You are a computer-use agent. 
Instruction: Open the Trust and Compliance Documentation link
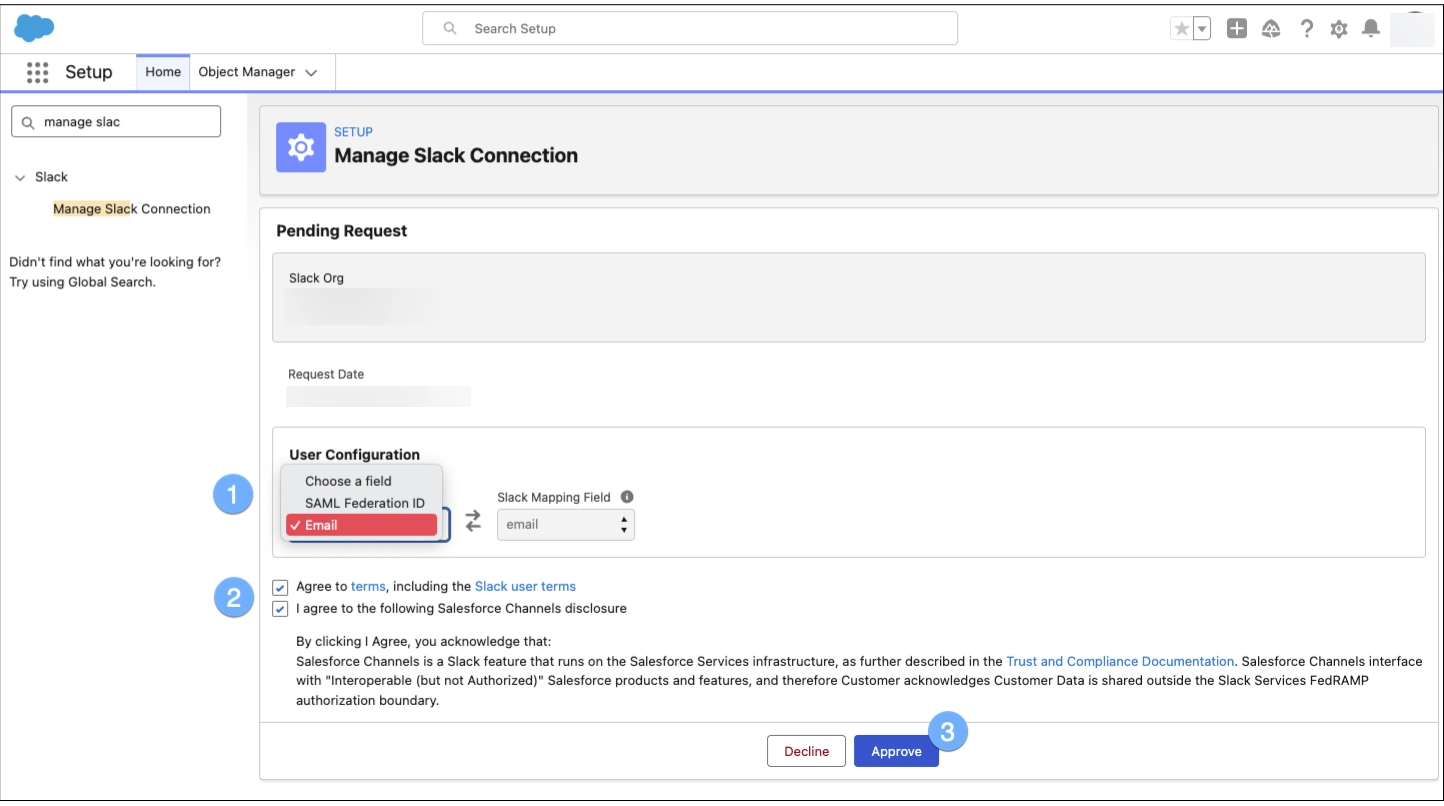click(1120, 662)
